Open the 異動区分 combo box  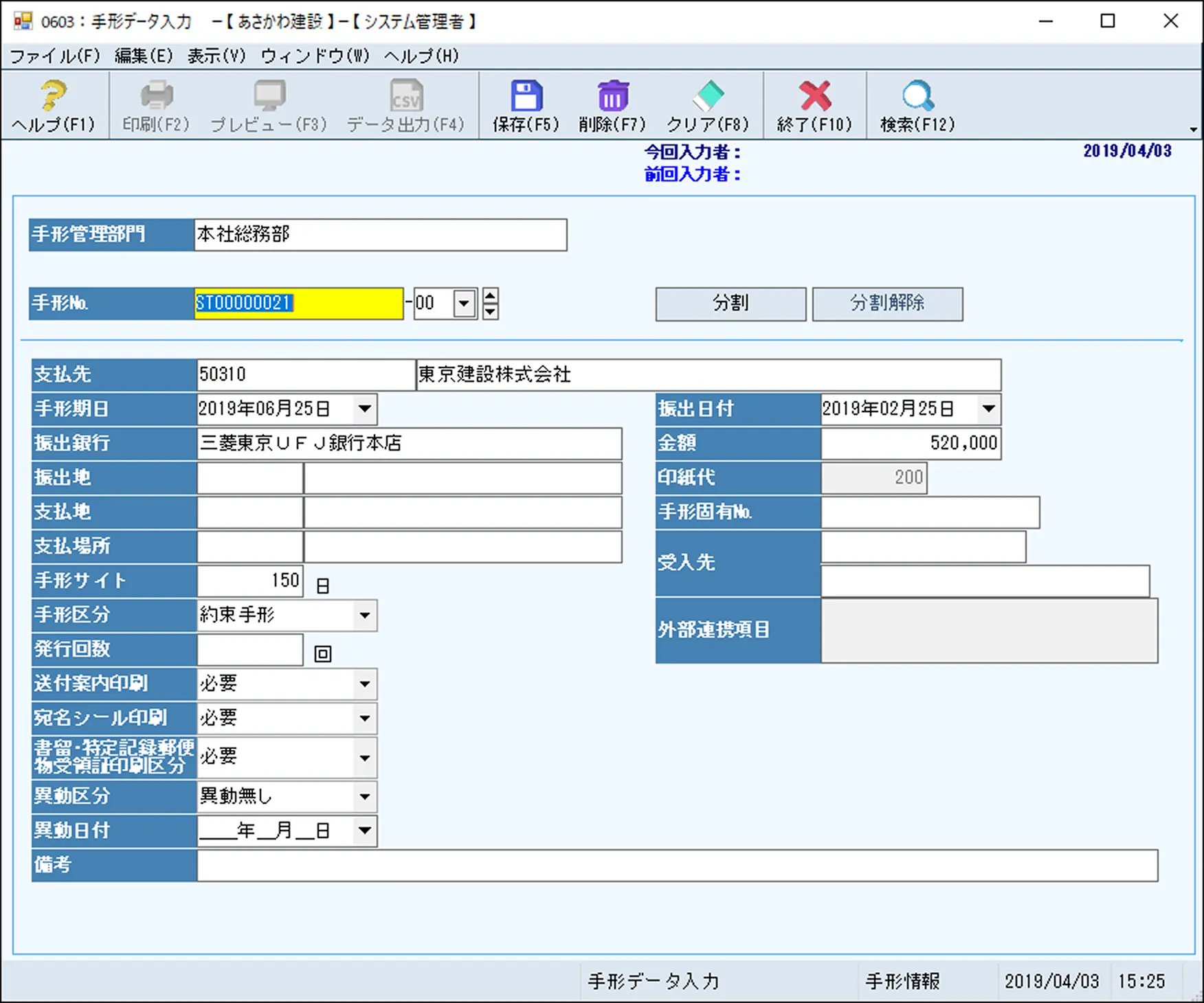[x=365, y=797]
